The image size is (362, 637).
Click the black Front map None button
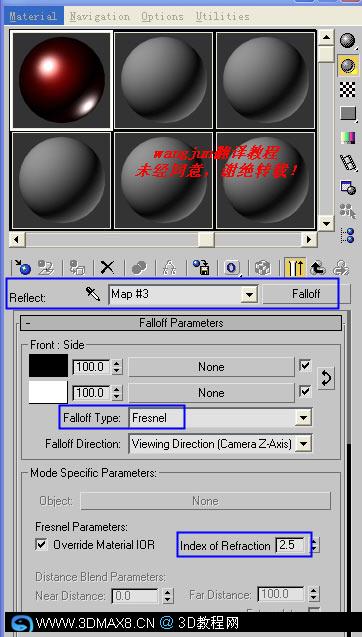pyautogui.click(x=211, y=367)
